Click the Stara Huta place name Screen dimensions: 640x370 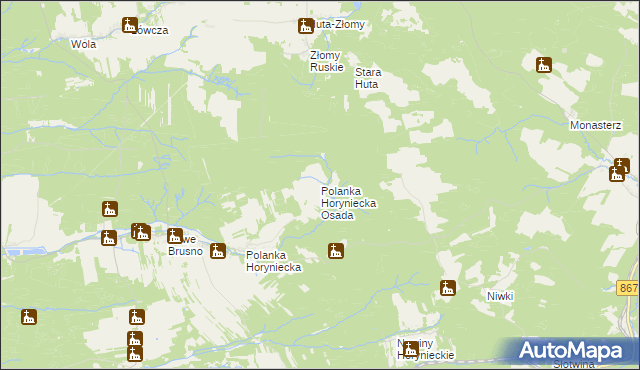(368, 78)
